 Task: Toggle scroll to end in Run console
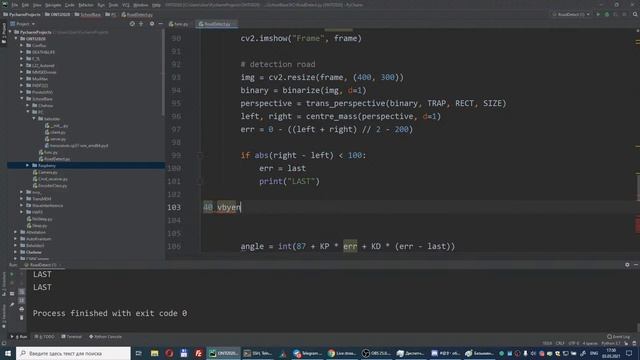(x=22, y=300)
